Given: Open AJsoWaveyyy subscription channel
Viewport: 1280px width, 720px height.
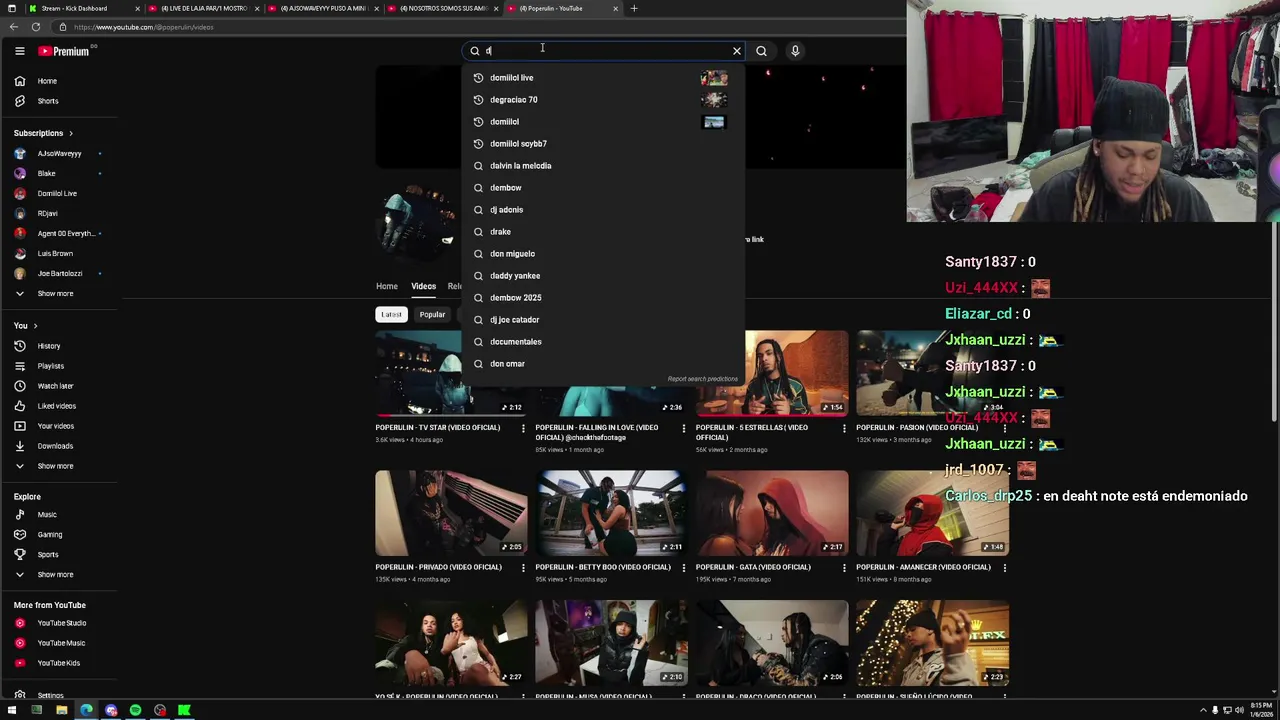Looking at the screenshot, I should (x=60, y=154).
